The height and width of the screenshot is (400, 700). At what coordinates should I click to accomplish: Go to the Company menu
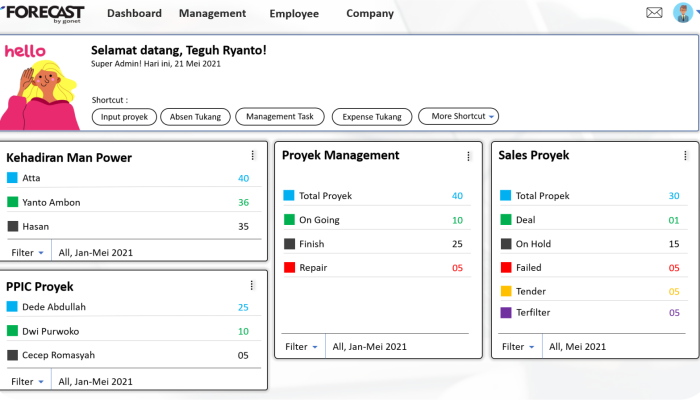(x=370, y=13)
